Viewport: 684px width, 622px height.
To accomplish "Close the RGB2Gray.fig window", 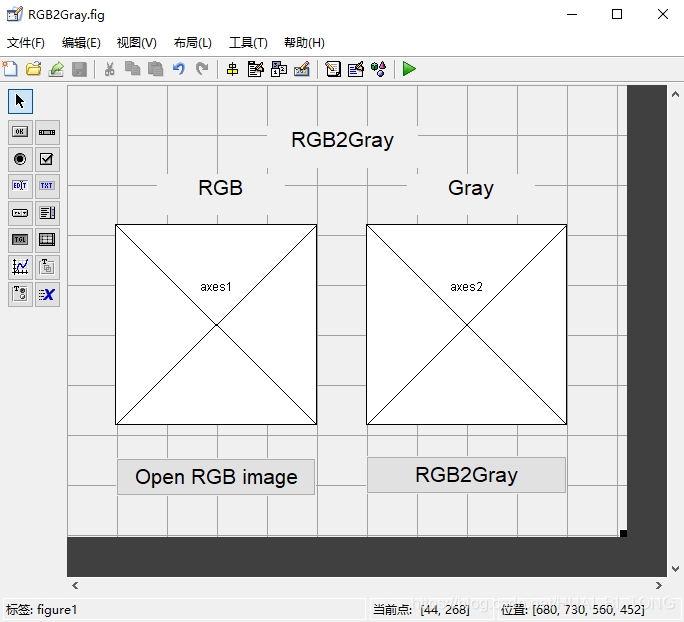I will pos(663,14).
